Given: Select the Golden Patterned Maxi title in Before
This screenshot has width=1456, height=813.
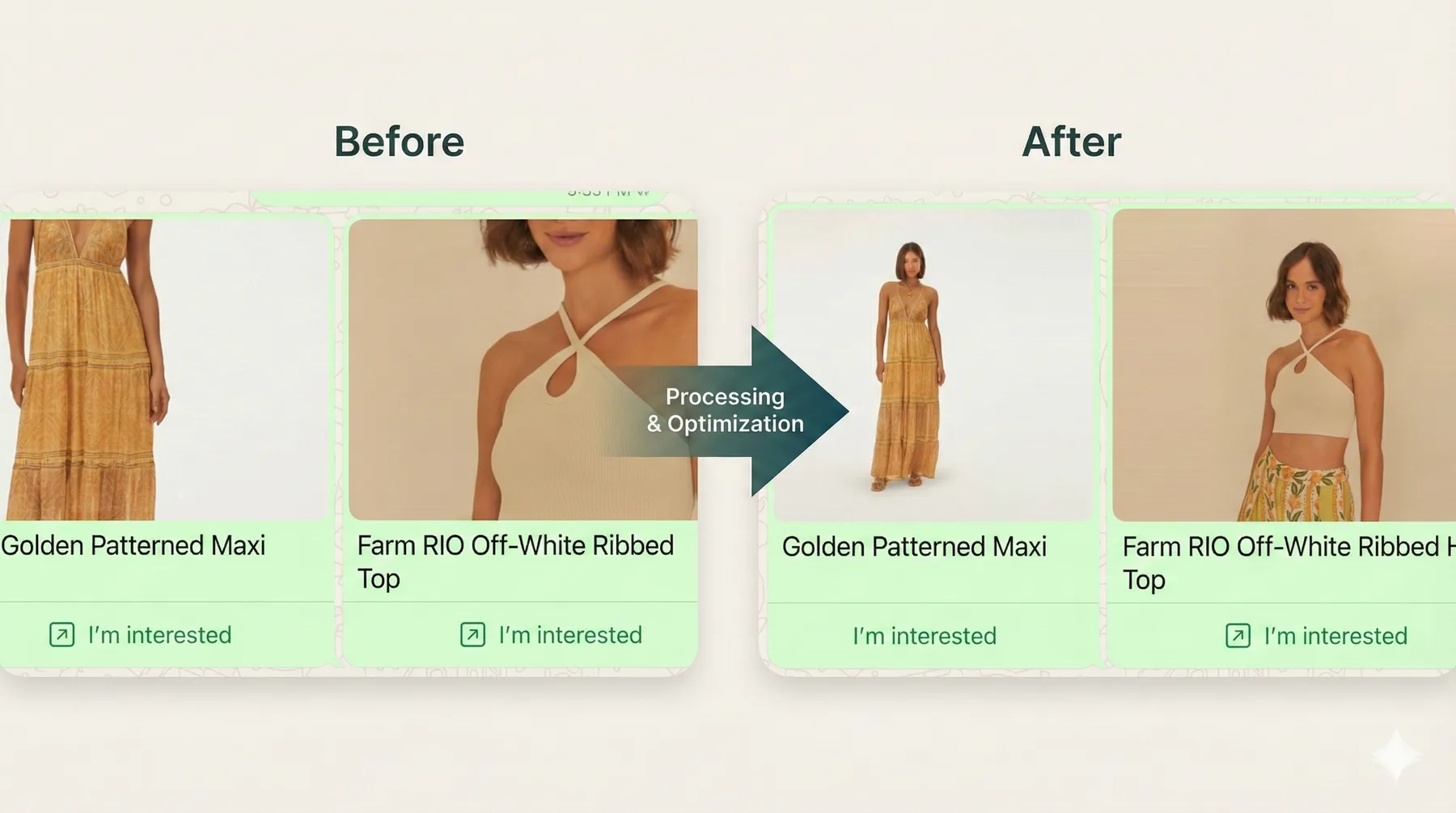Looking at the screenshot, I should pyautogui.click(x=133, y=546).
